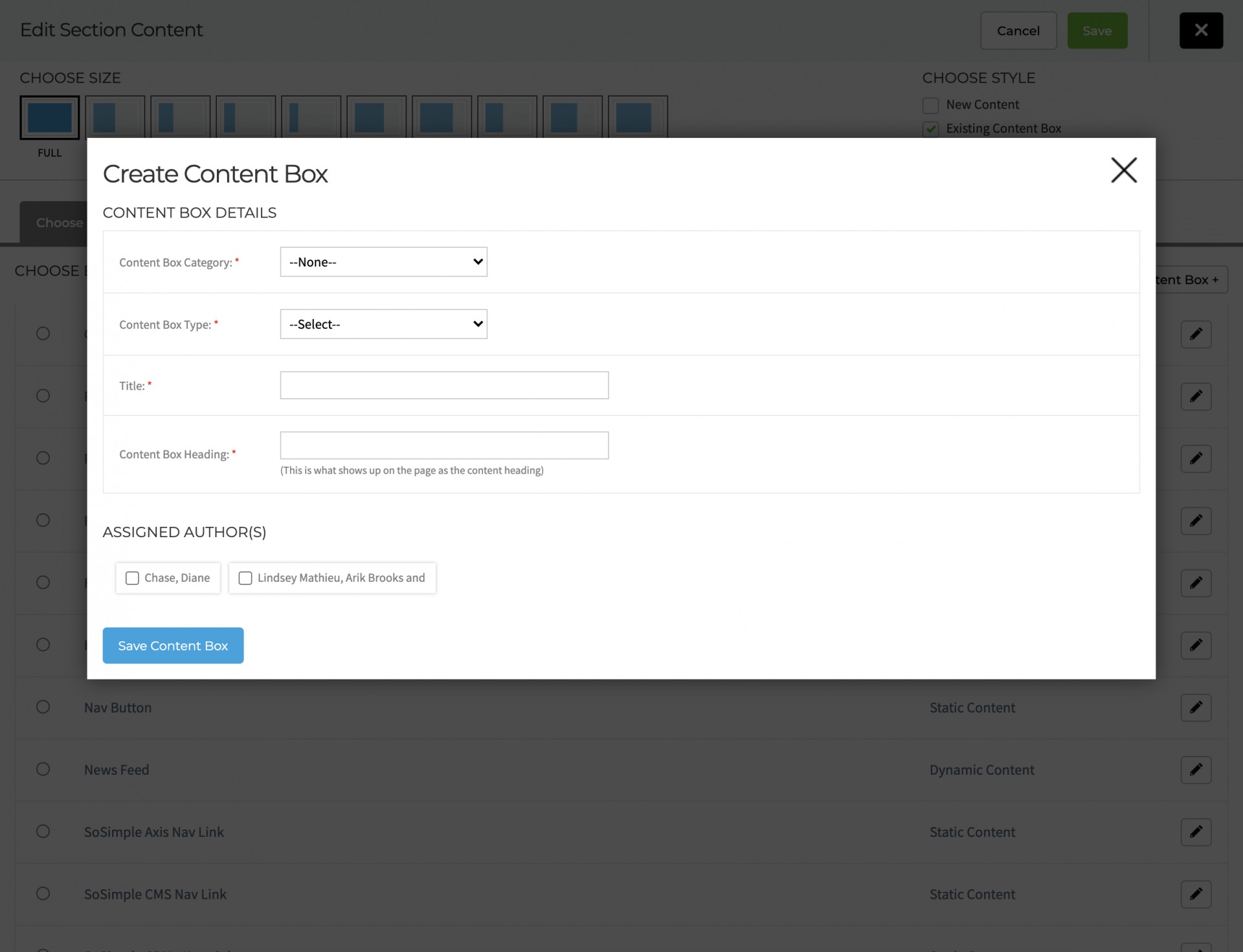This screenshot has height=952, width=1243.
Task: Check the Lindsey Mathieu, Arik Brooks checkbox
Action: (245, 578)
